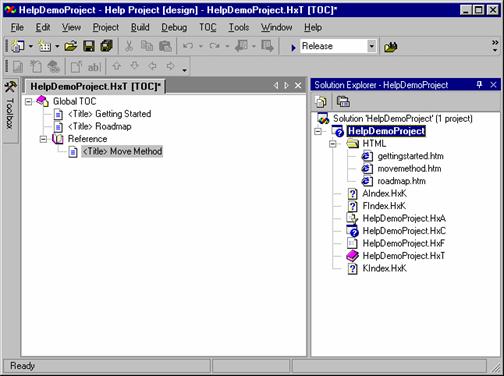Click the Undo arrow icon
Image resolution: width=504 pixels, height=376 pixels.
click(x=188, y=46)
